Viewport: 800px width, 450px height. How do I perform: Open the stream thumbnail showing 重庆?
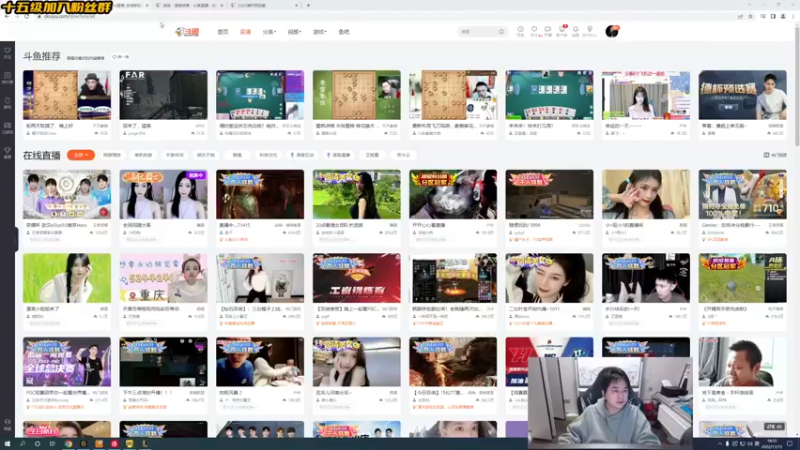163,278
